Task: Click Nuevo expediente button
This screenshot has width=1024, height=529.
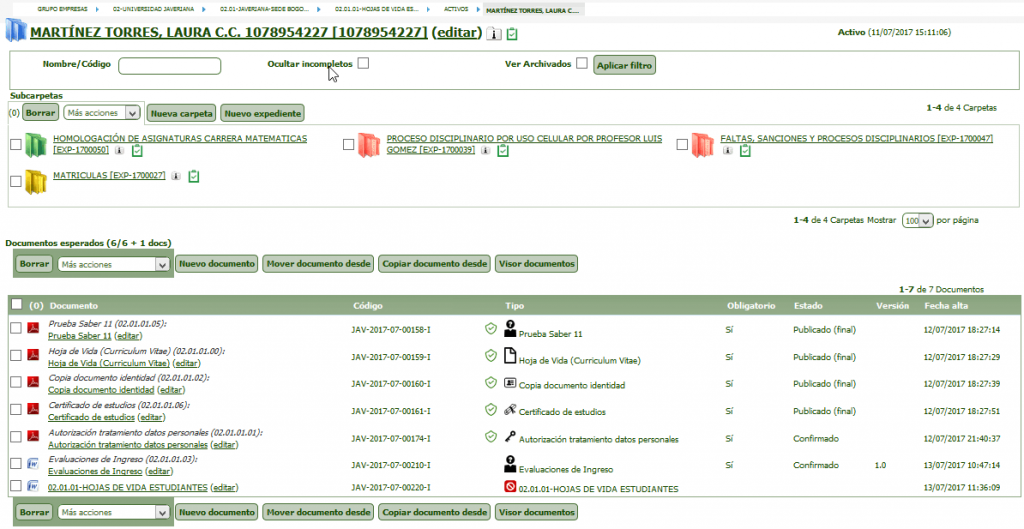Action: [x=263, y=113]
